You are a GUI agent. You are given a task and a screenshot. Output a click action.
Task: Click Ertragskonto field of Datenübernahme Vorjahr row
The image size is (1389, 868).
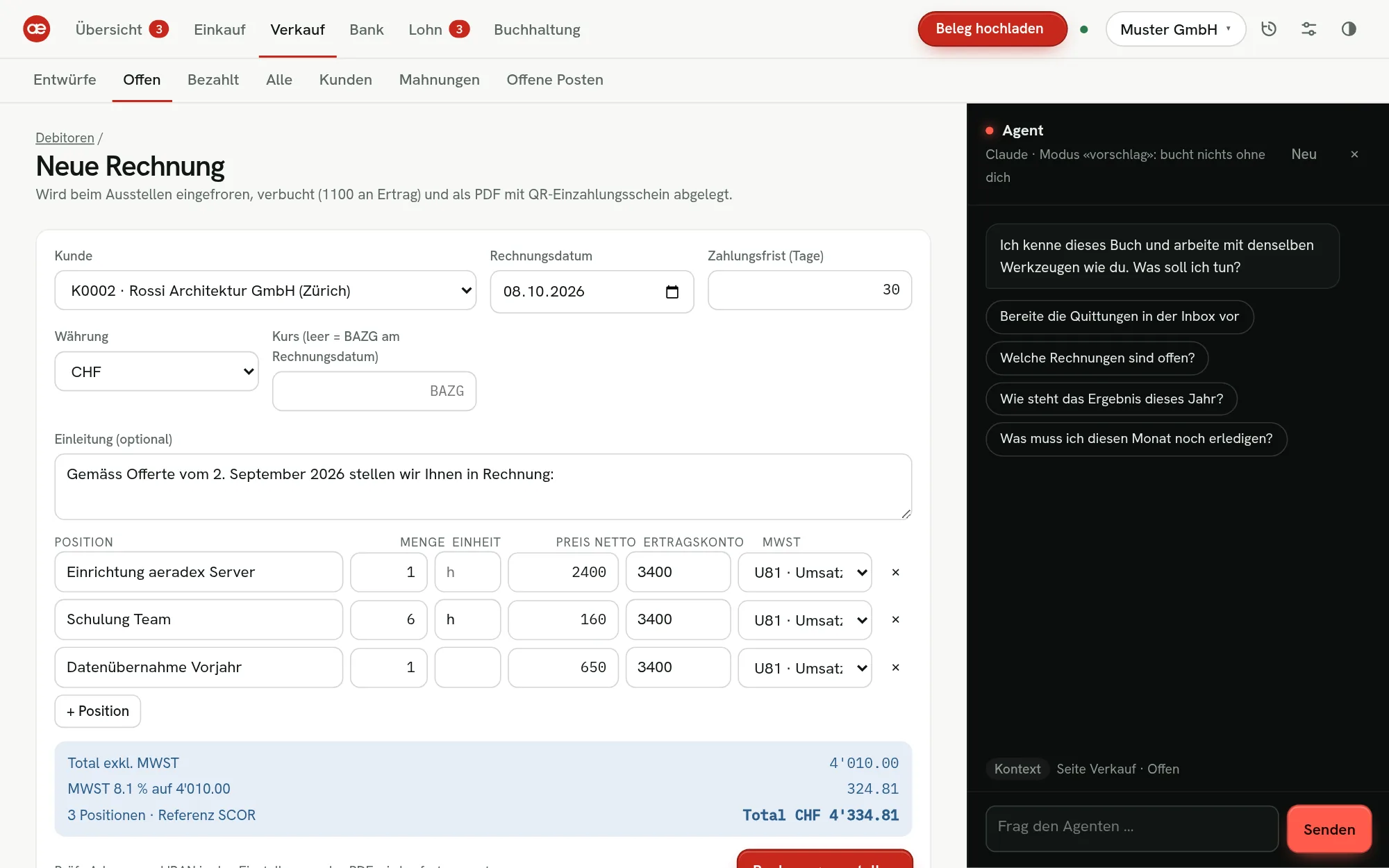click(678, 667)
